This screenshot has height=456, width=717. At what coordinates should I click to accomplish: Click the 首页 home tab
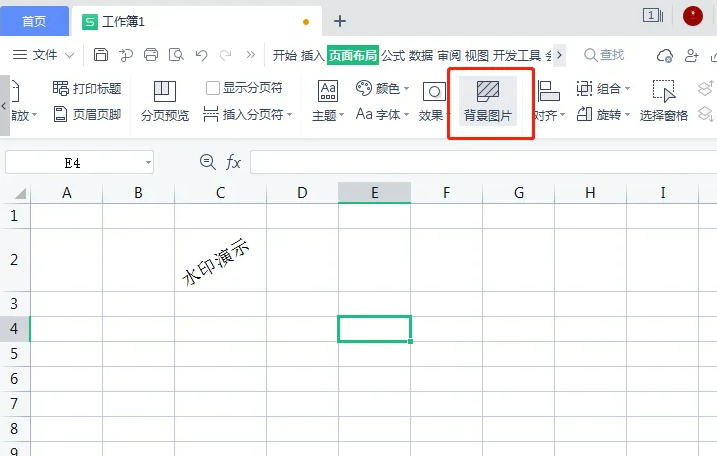coord(34,21)
